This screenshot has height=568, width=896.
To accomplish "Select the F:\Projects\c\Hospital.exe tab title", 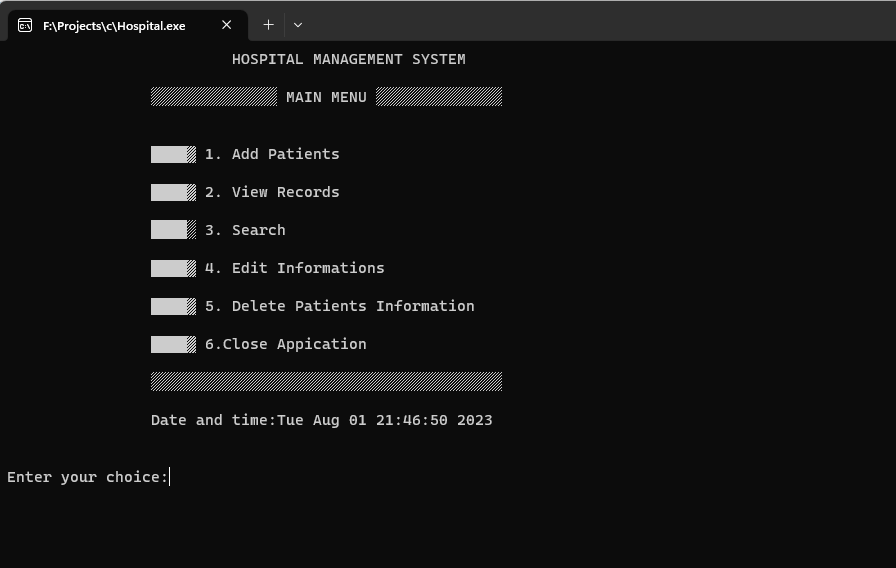I will [114, 26].
